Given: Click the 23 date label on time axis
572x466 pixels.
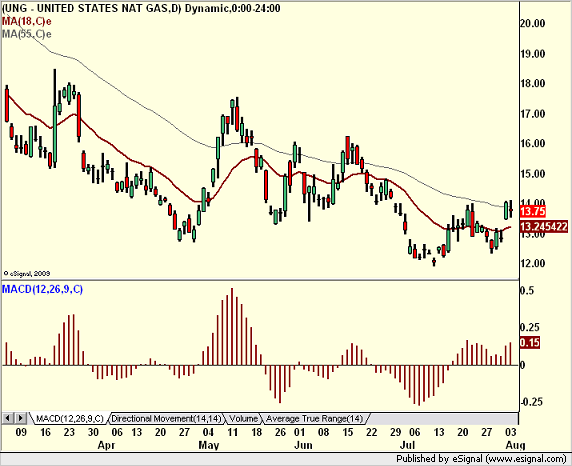Looking at the screenshot, I should coord(69,432).
